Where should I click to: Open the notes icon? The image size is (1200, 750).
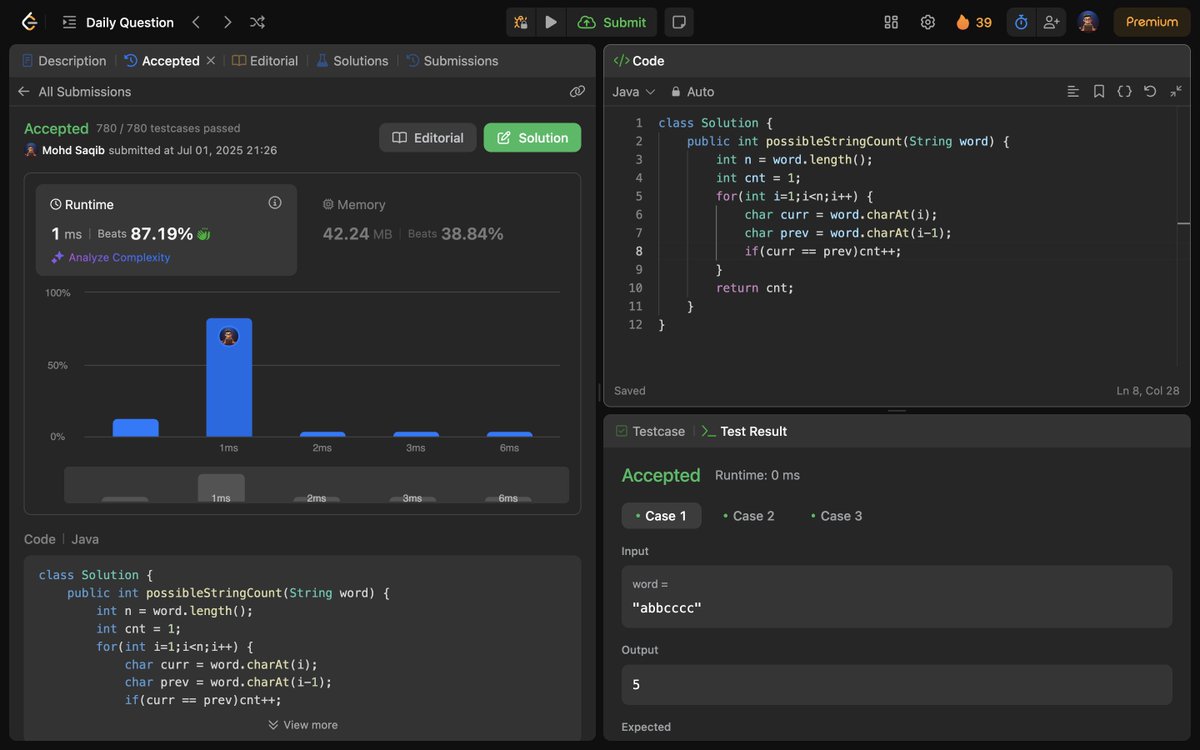coord(679,22)
